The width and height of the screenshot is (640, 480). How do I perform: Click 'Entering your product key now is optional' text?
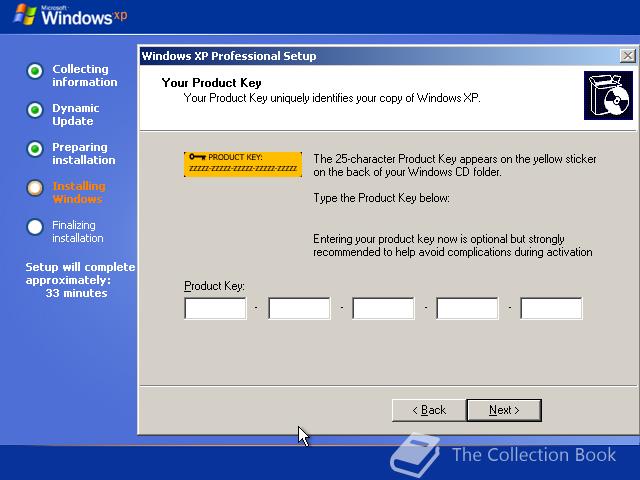[453, 245]
